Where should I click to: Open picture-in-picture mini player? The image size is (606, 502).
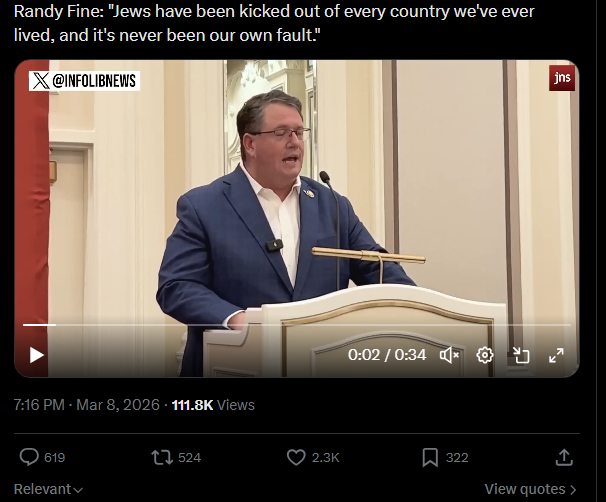(521, 355)
